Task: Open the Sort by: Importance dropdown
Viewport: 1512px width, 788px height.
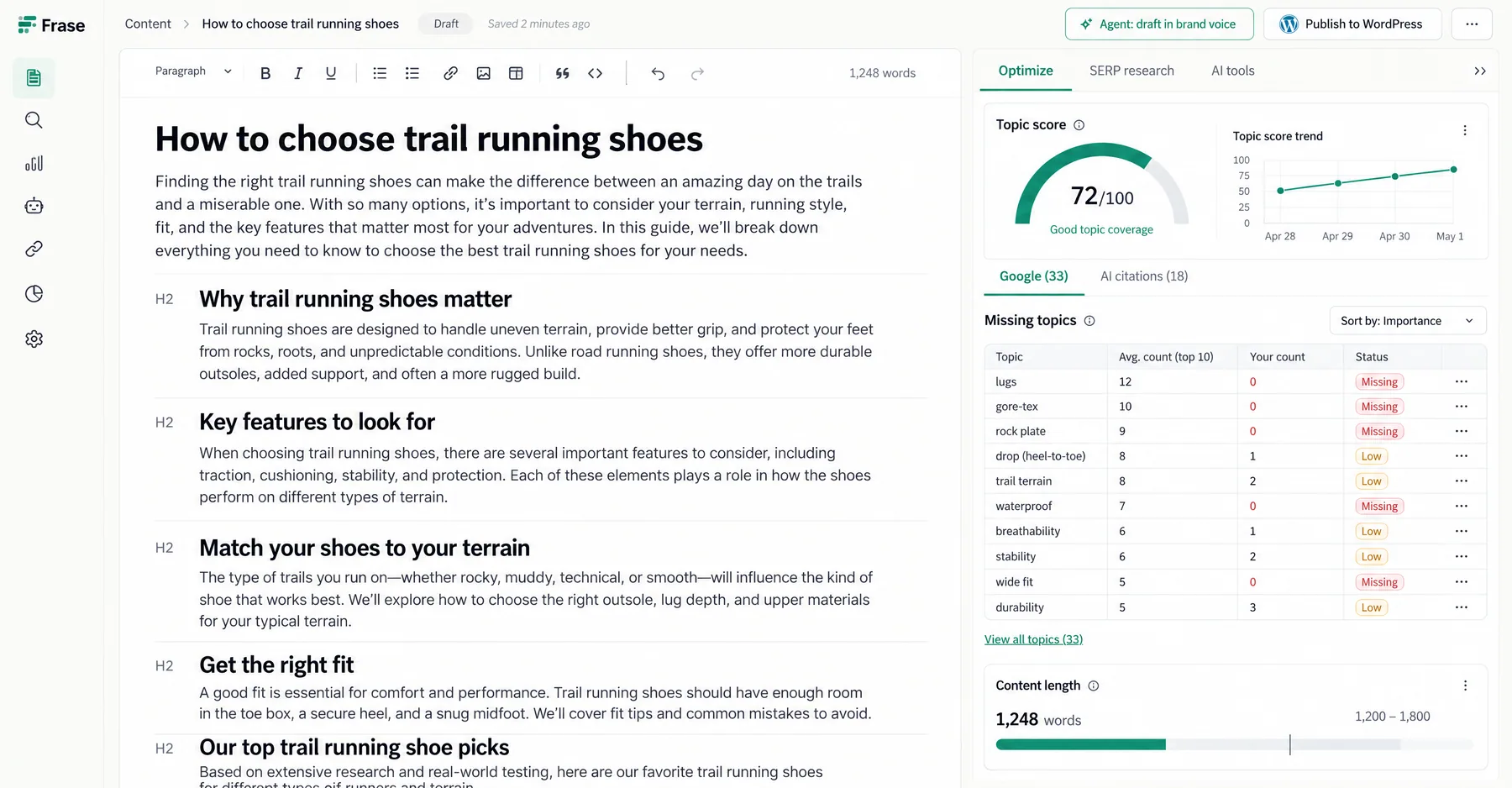Action: point(1408,321)
